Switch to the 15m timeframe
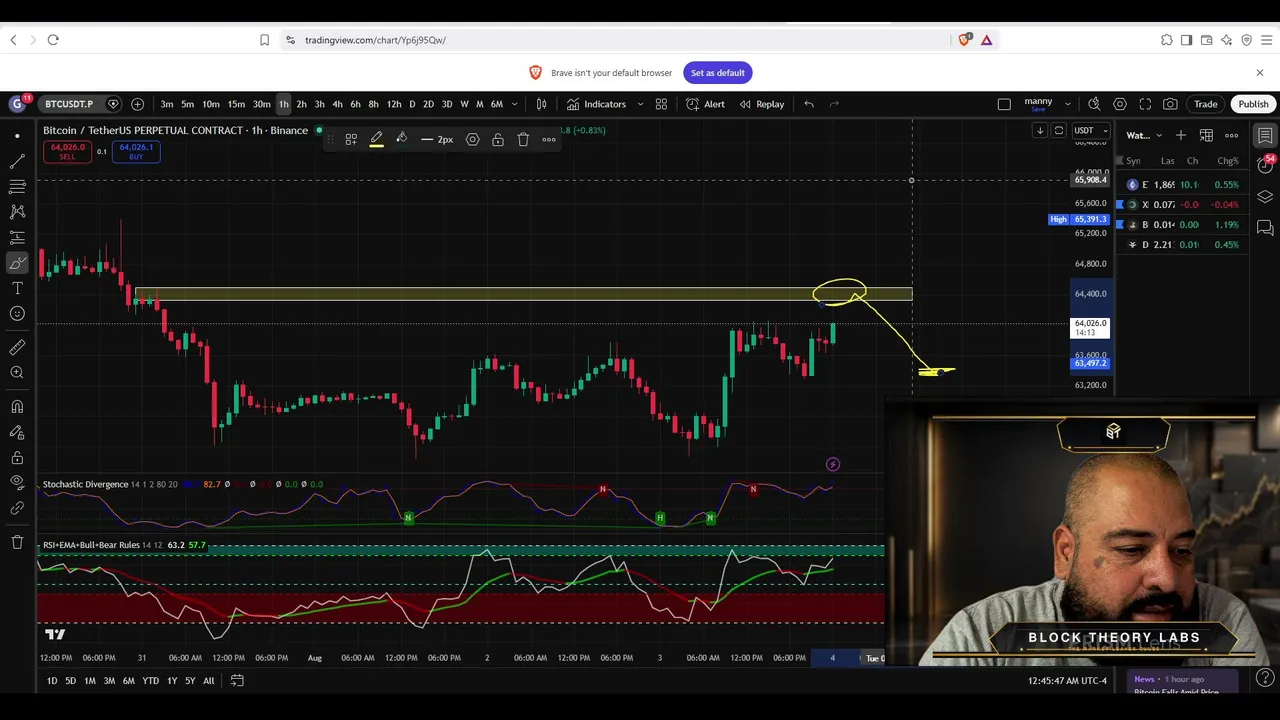 point(236,104)
